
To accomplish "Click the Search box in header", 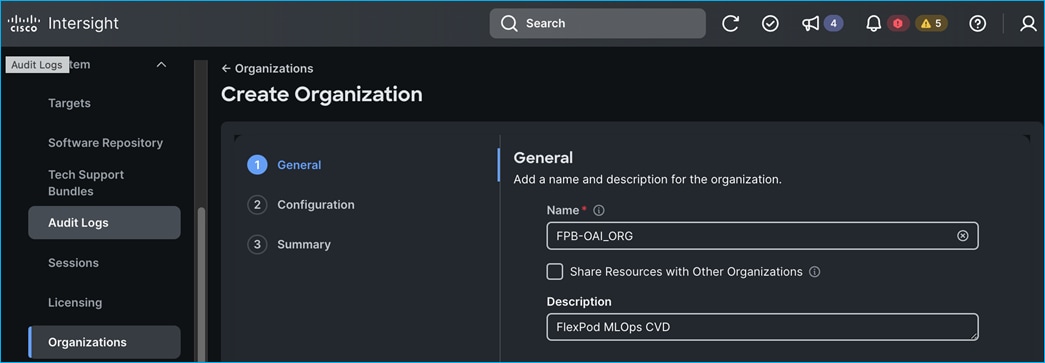I will (597, 23).
